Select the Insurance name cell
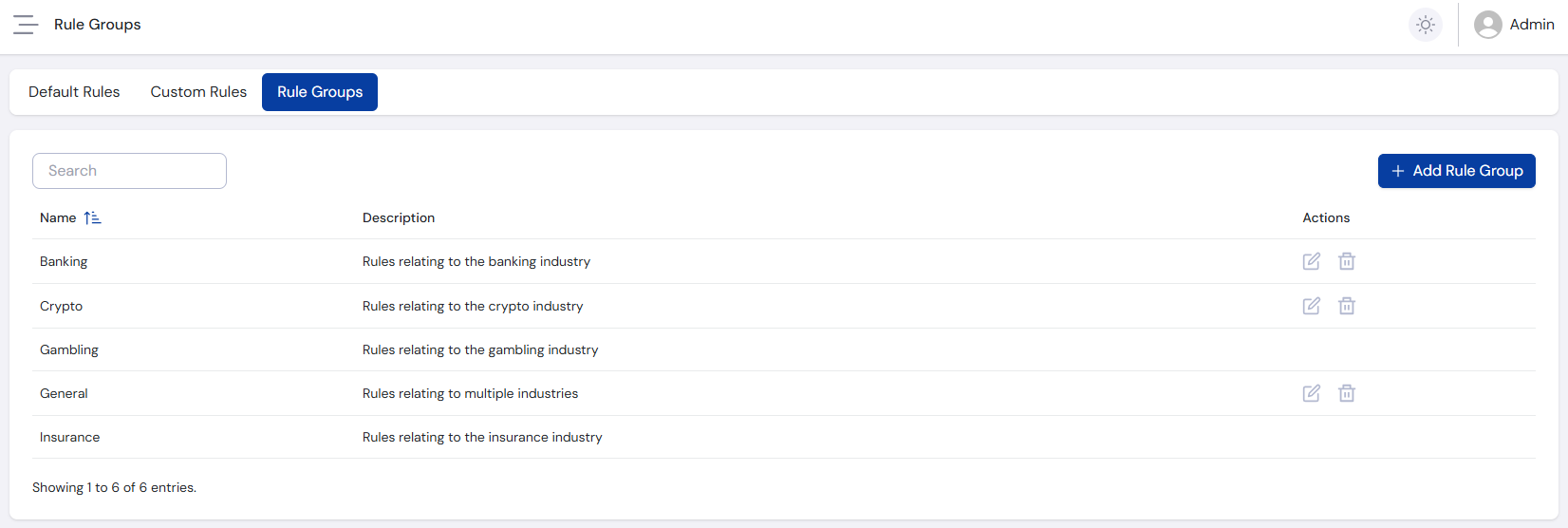The image size is (1568, 528). click(69, 437)
